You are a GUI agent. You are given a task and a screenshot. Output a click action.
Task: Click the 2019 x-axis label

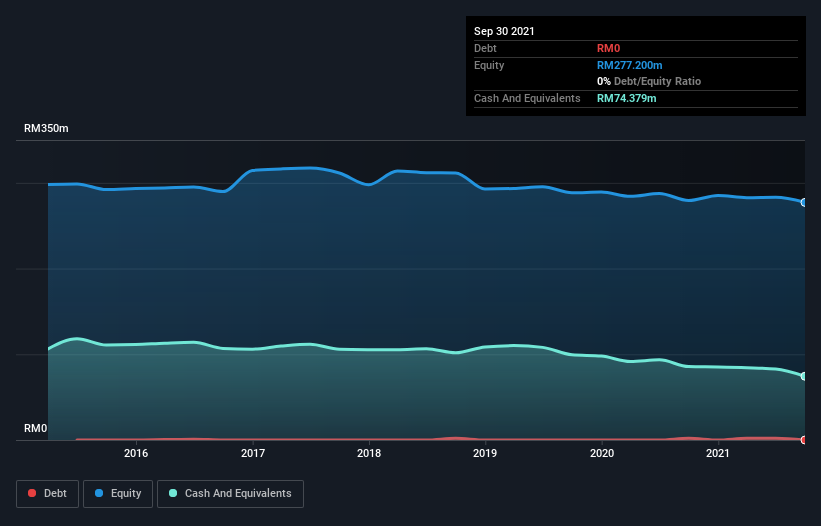tap(485, 453)
